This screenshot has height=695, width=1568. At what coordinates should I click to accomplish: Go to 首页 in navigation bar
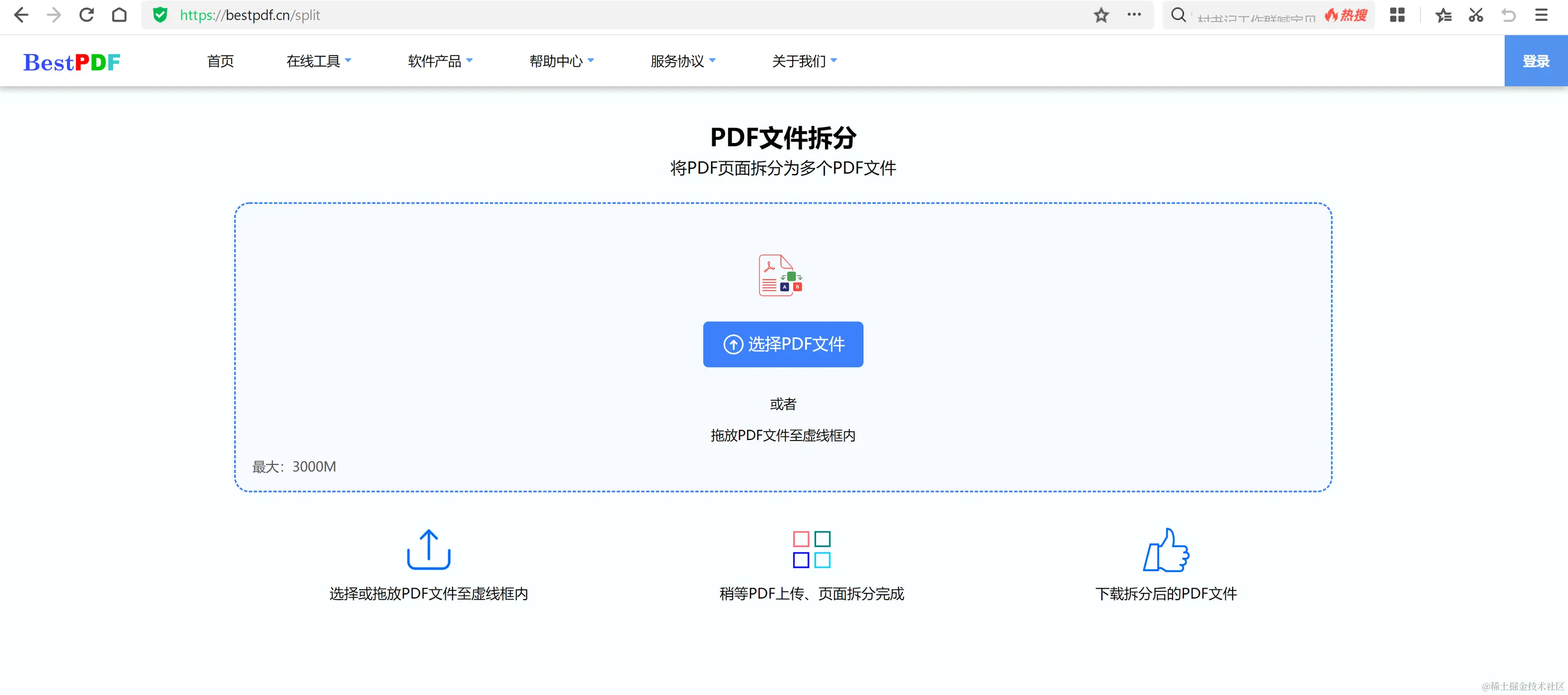pos(220,61)
